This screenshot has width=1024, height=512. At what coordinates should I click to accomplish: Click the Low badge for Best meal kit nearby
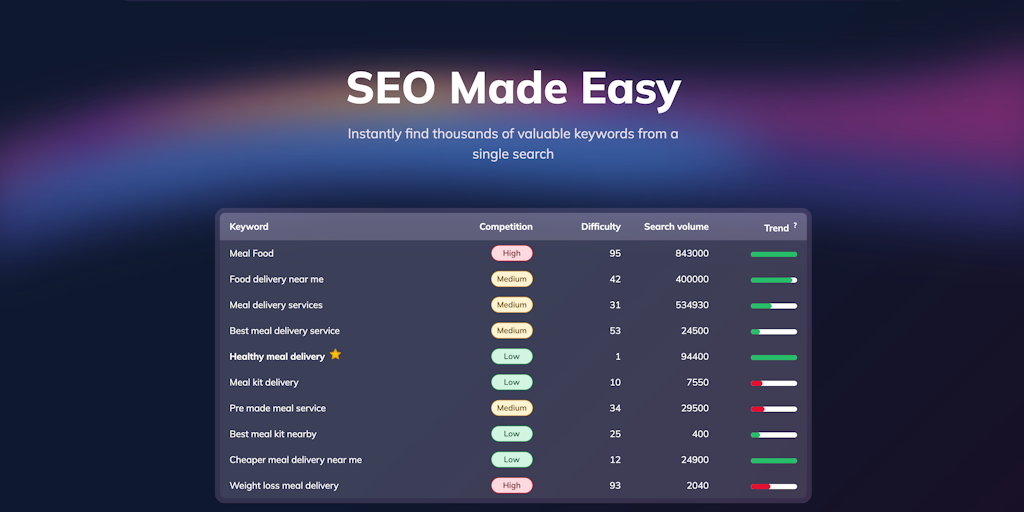point(512,434)
